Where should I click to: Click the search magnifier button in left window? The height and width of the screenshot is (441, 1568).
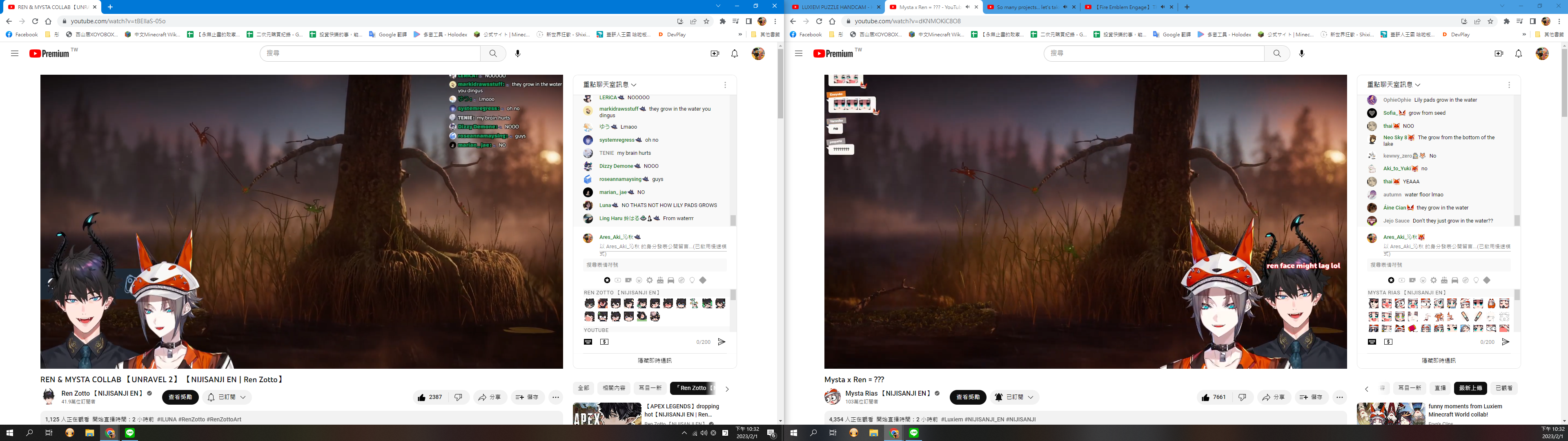click(x=493, y=53)
